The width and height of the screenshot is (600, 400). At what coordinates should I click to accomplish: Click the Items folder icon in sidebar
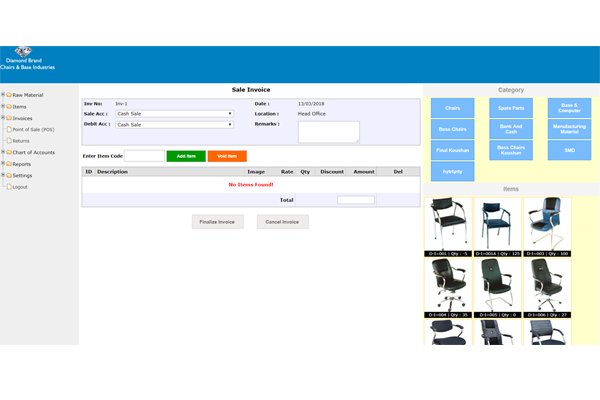pyautogui.click(x=9, y=106)
